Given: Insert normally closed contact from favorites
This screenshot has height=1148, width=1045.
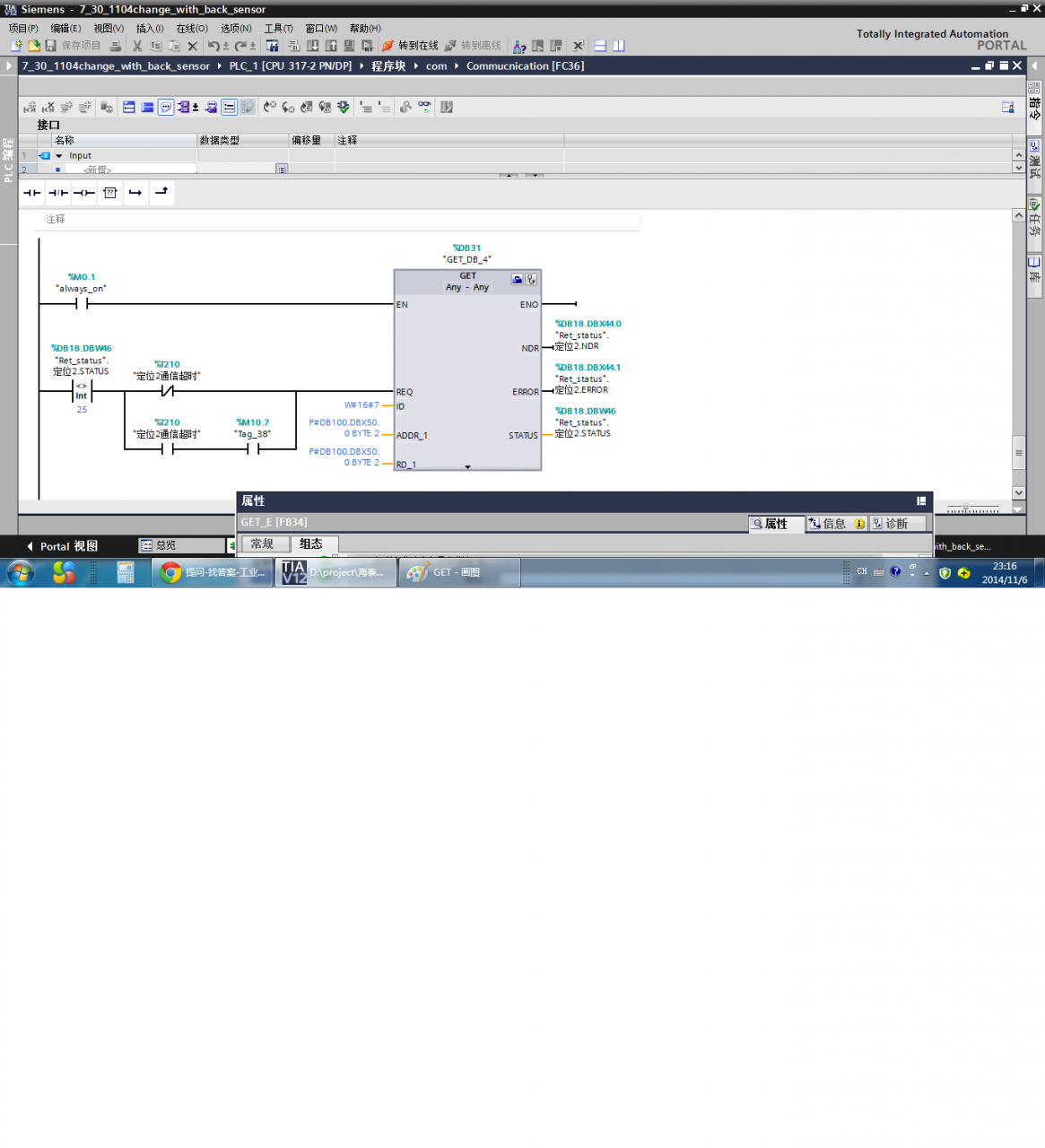Looking at the screenshot, I should [58, 193].
